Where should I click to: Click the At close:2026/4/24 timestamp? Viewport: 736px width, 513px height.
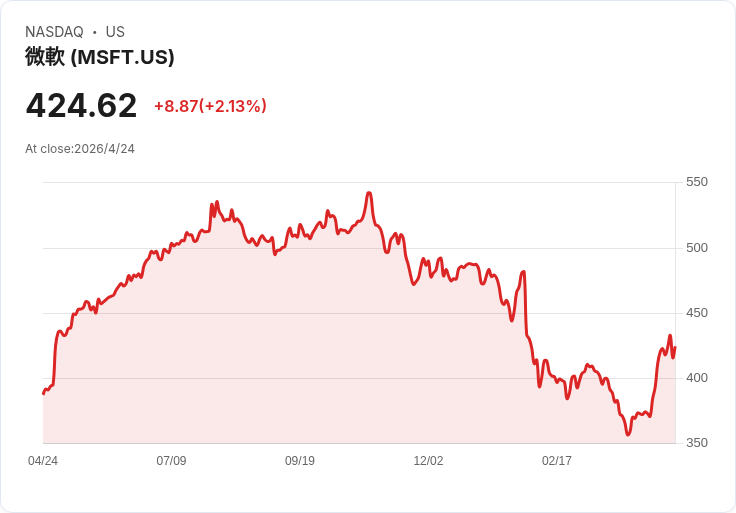(80, 149)
